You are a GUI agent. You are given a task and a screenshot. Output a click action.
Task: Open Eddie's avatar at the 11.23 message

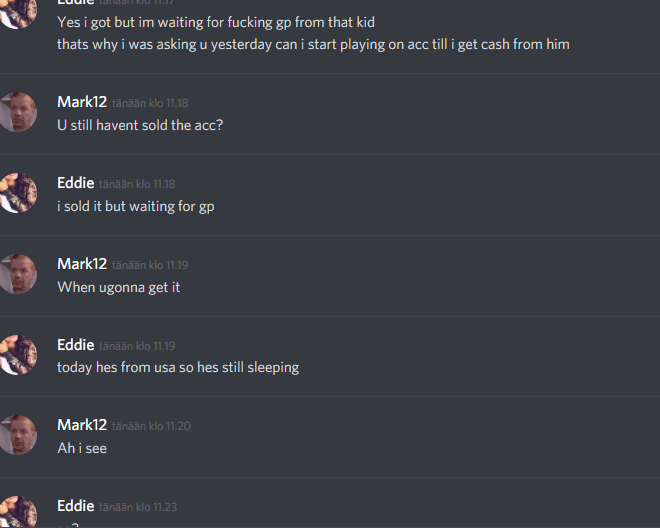point(17,512)
